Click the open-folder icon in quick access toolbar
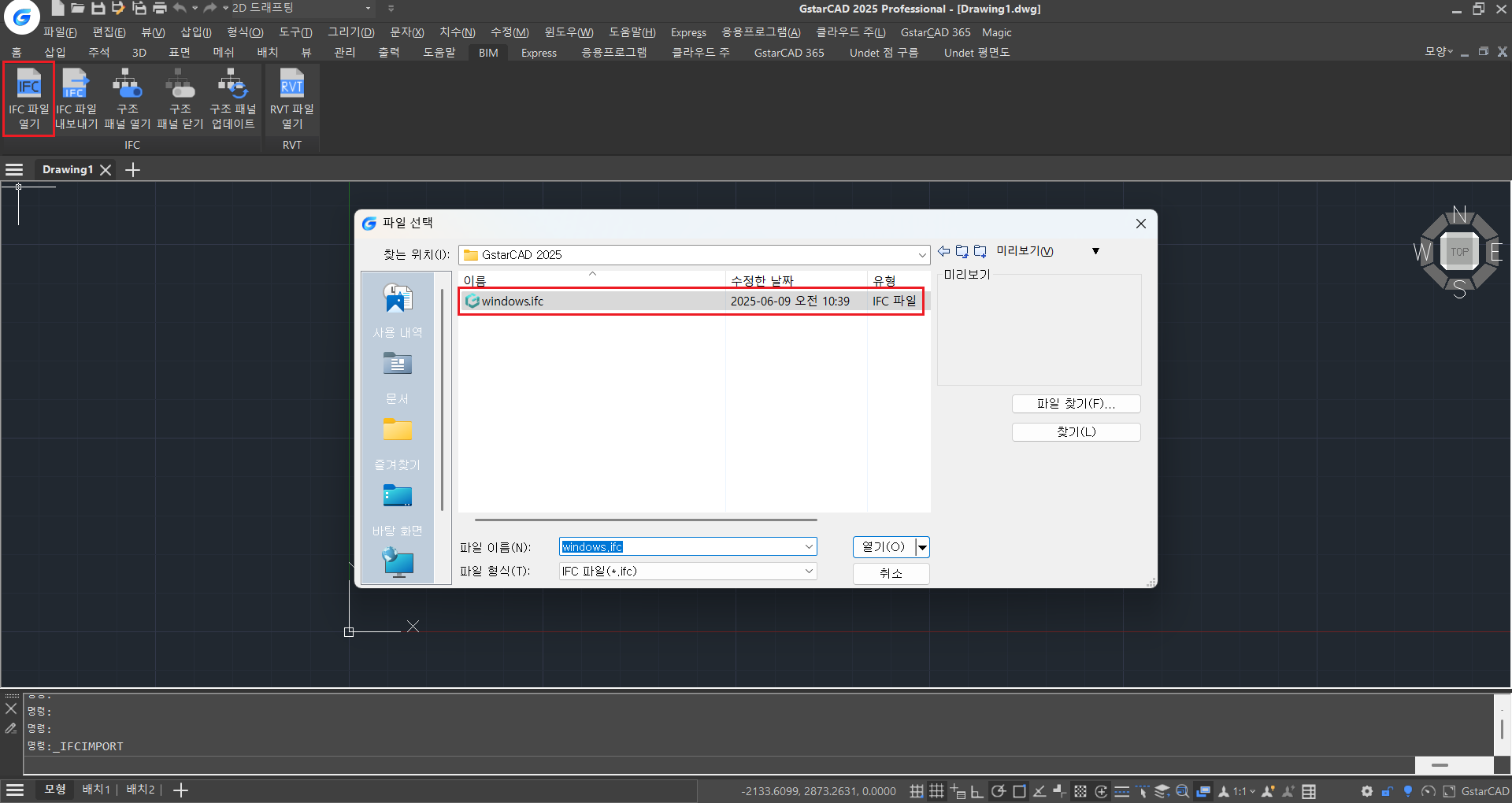The height and width of the screenshot is (803, 1512). [78, 9]
